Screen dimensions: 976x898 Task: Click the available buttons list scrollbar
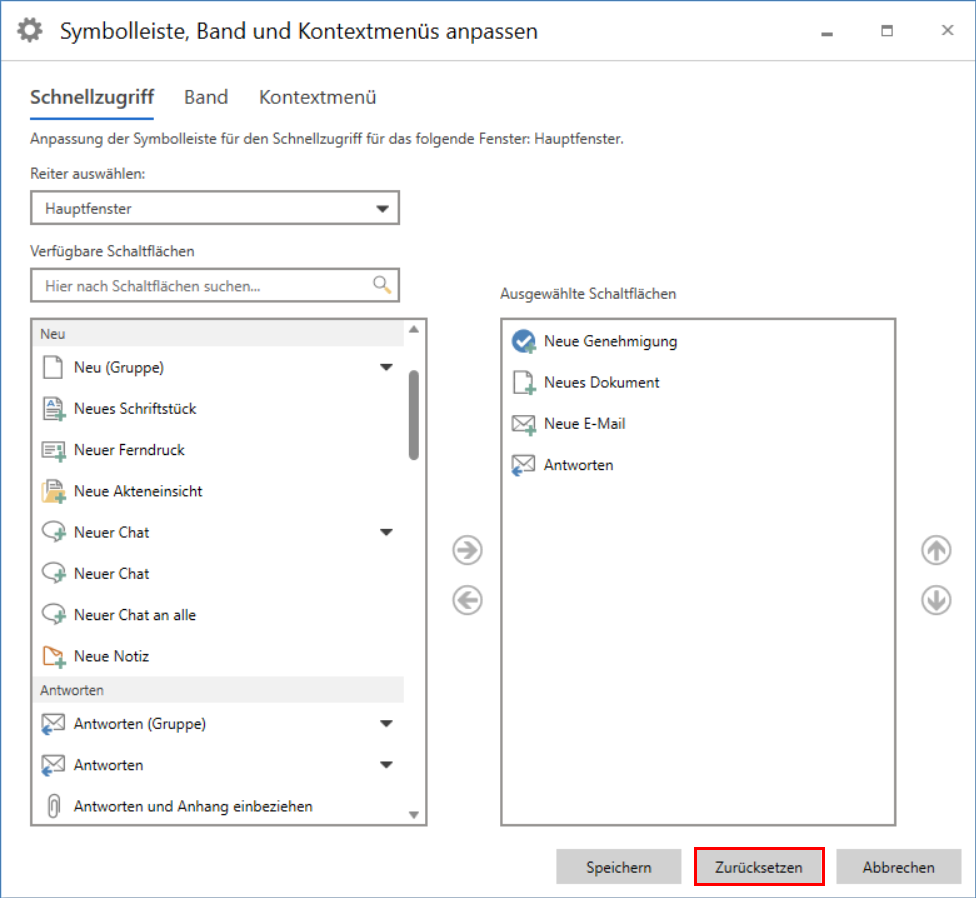[x=414, y=415]
